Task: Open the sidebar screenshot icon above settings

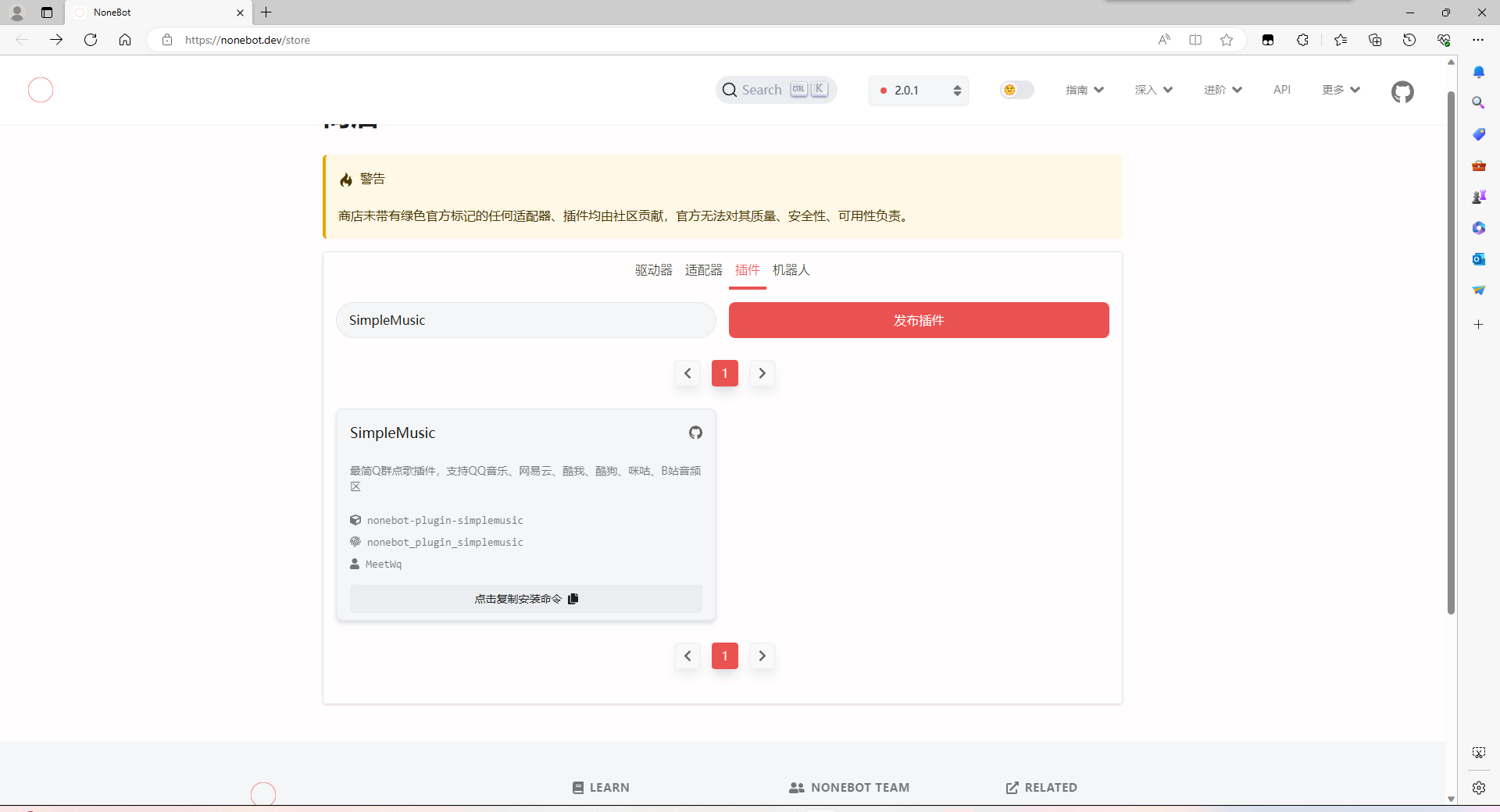Action: (1479, 753)
